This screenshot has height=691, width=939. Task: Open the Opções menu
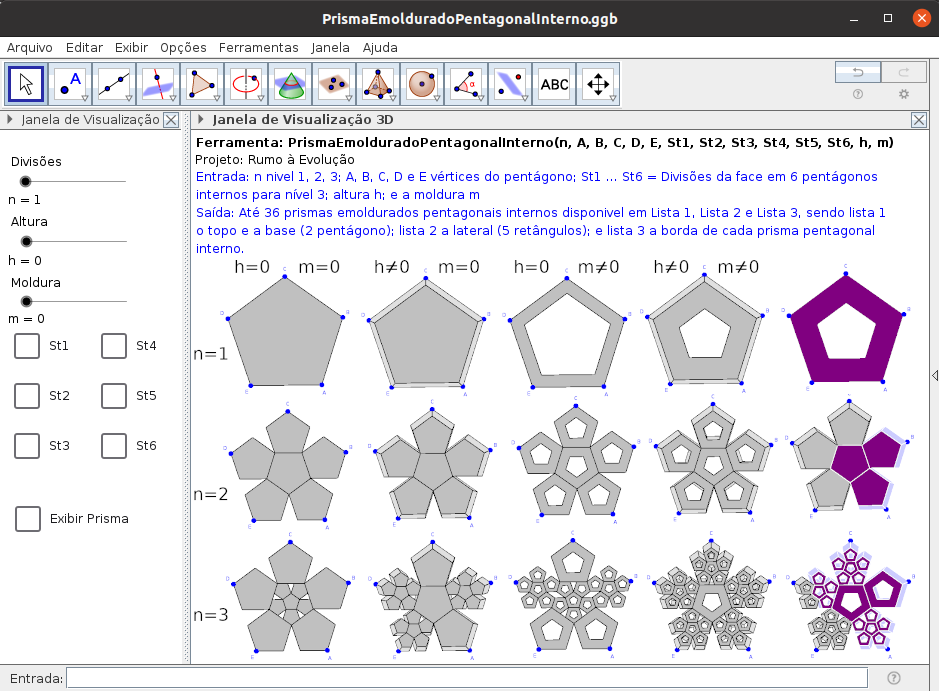pyautogui.click(x=183, y=47)
